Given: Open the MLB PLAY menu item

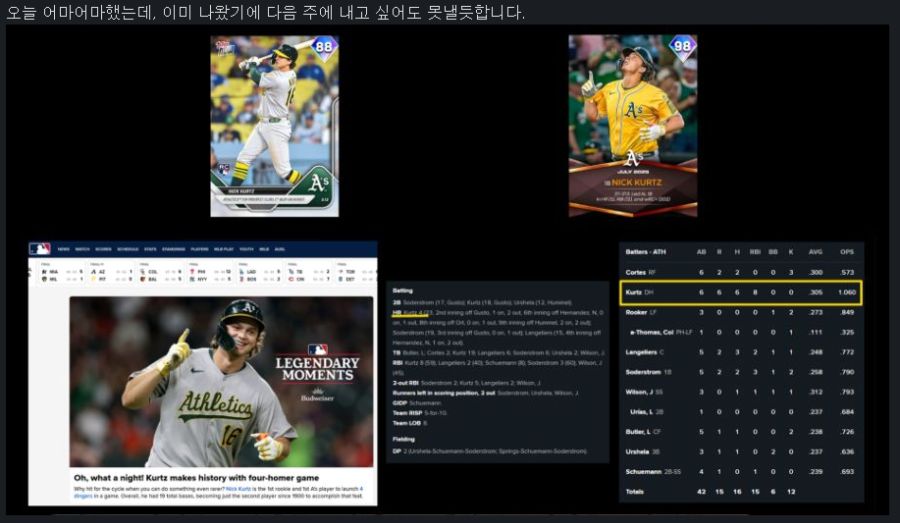Looking at the screenshot, I should [223, 249].
